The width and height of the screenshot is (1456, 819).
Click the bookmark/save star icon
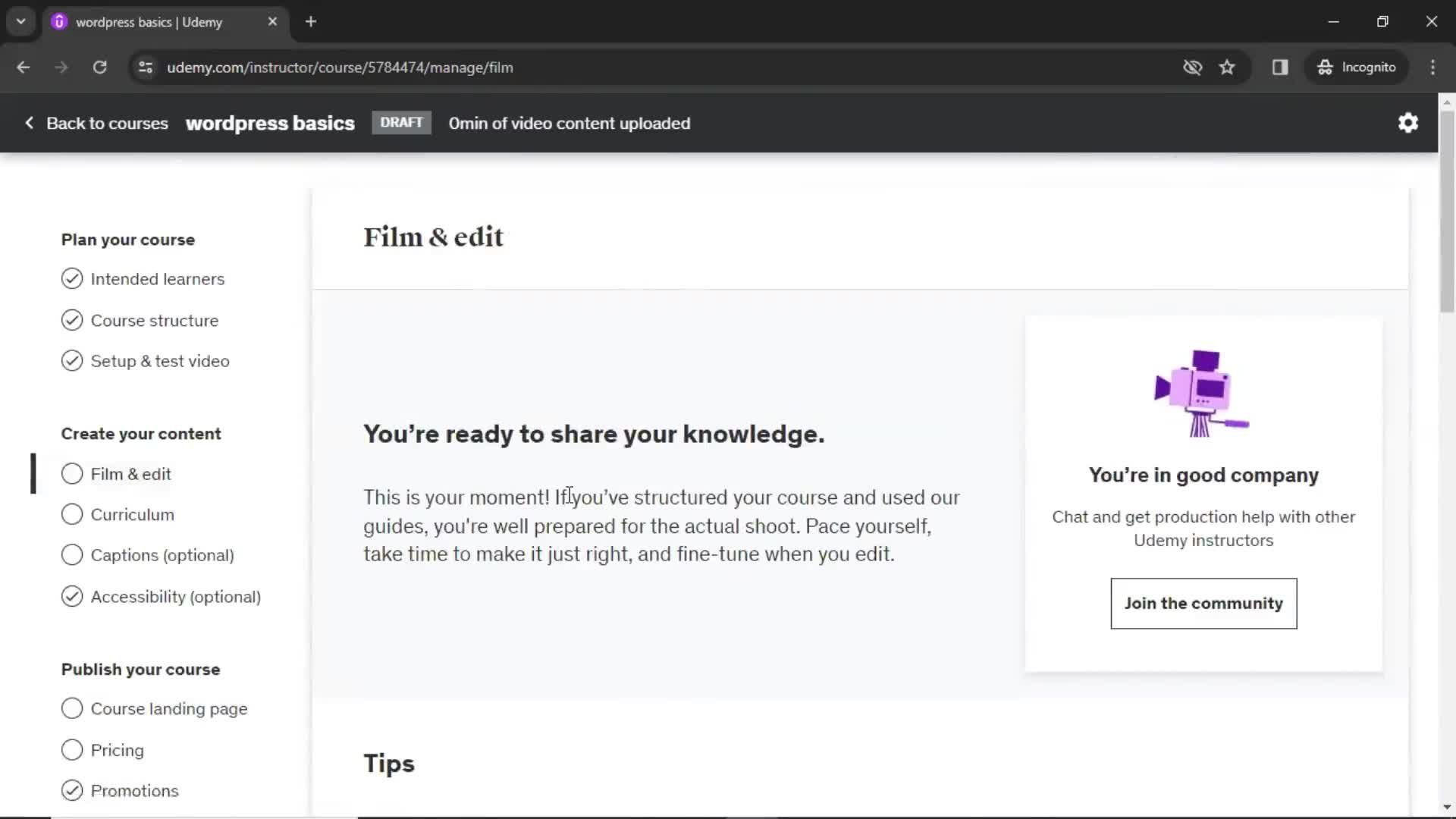point(1228,67)
